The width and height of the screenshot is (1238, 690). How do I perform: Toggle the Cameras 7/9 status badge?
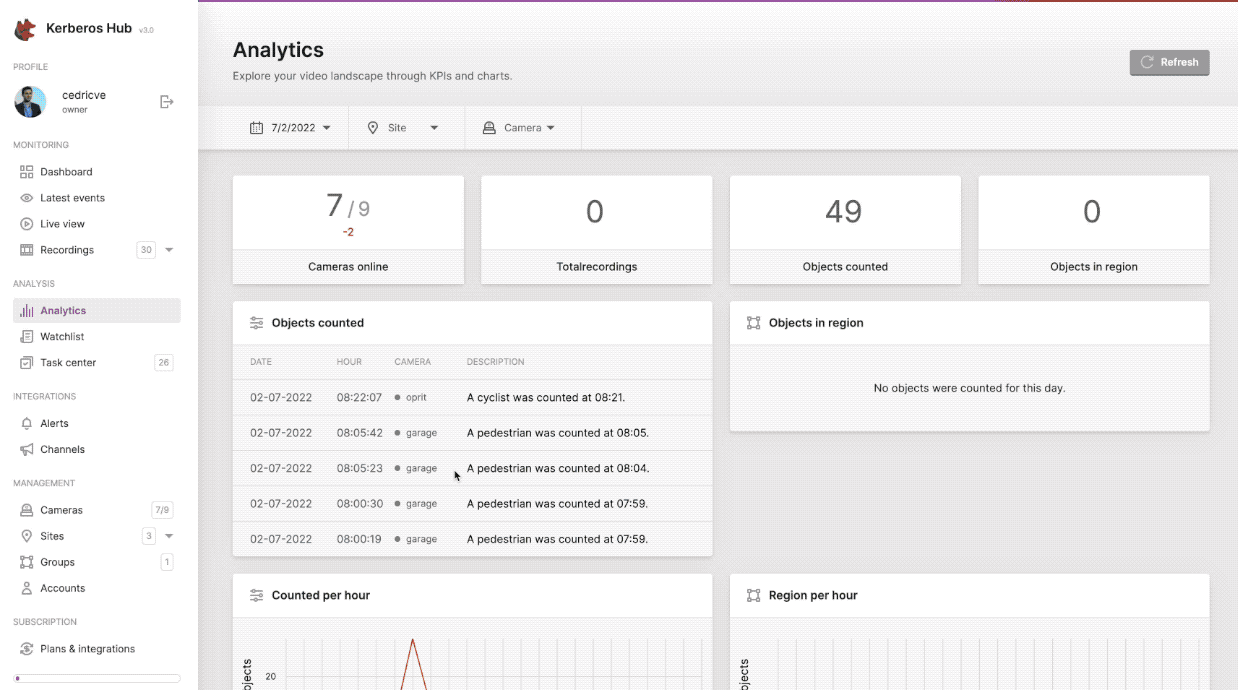161,510
